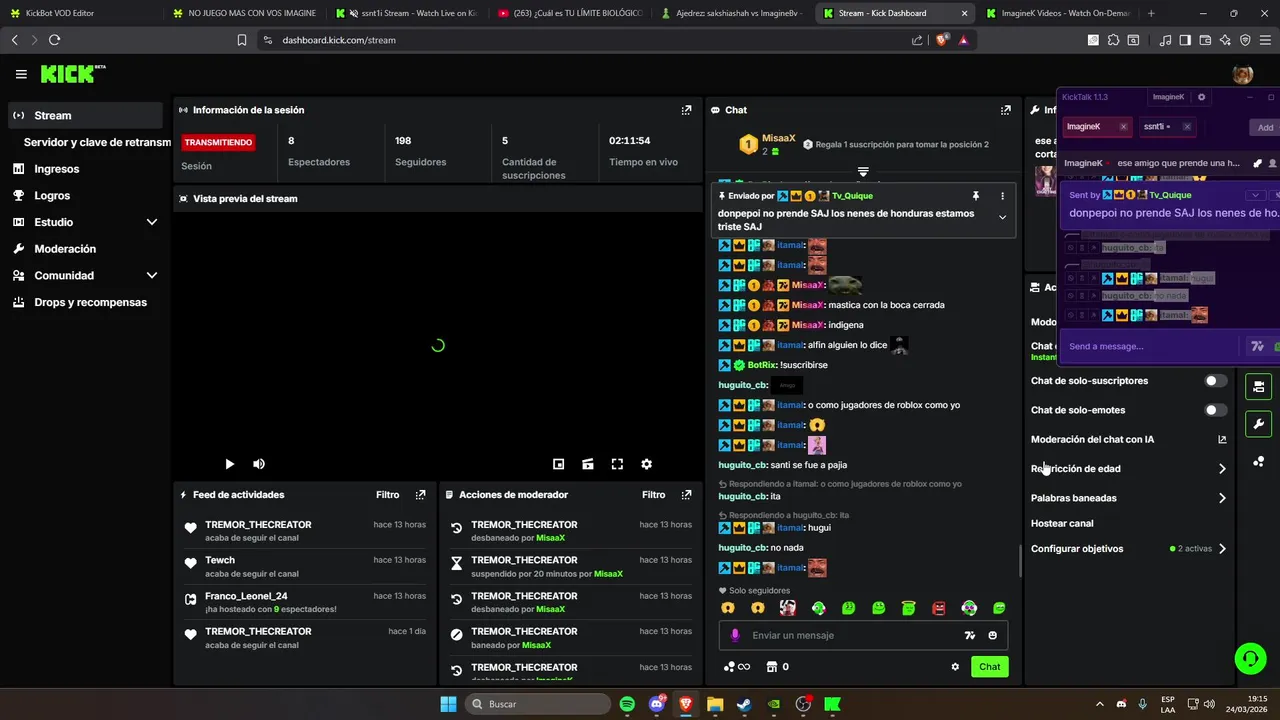Click the channel points icon under chat input
Image resolution: width=1280 pixels, height=720 pixels.
pos(737,667)
